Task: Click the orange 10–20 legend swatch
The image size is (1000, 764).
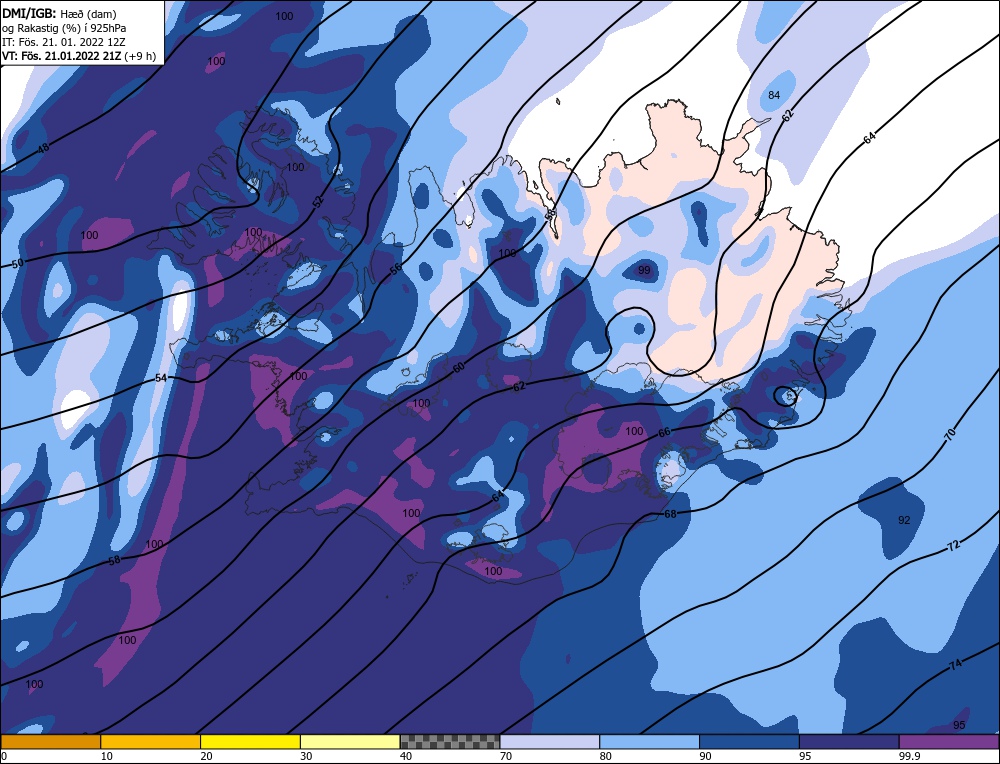Action: point(151,741)
